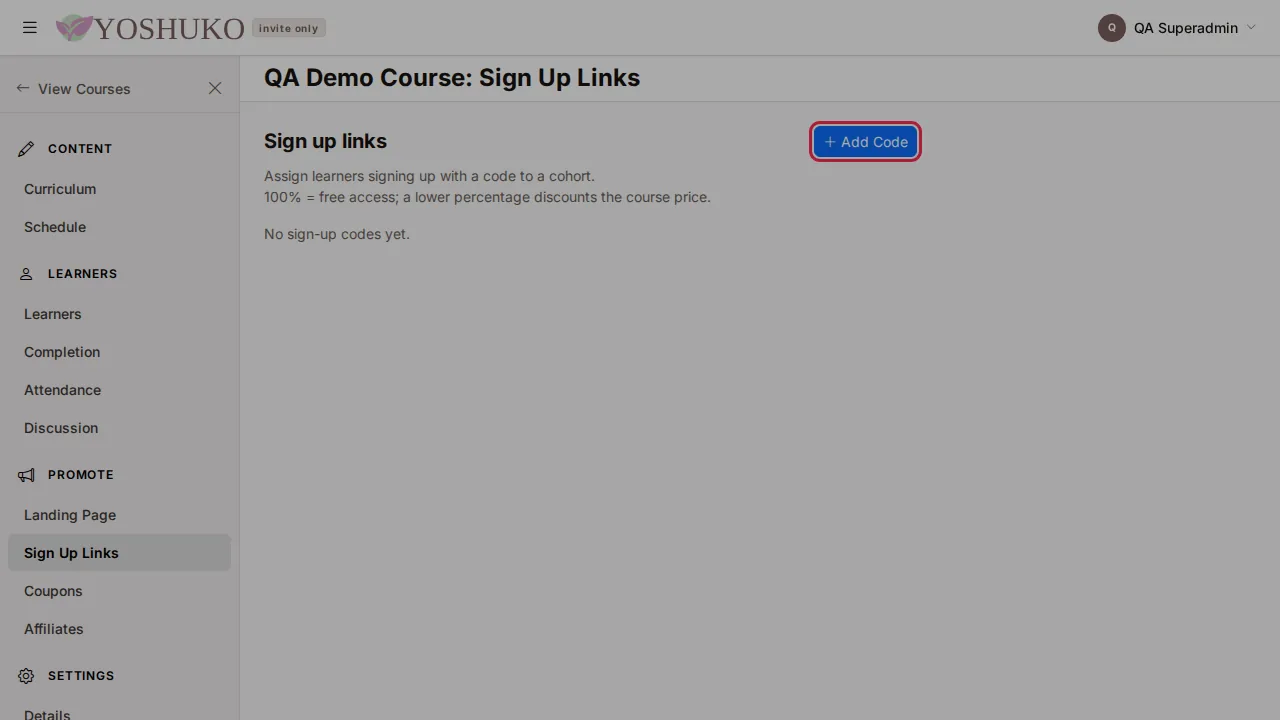The width and height of the screenshot is (1280, 720).
Task: Open the Discussion page
Action: click(x=119, y=428)
